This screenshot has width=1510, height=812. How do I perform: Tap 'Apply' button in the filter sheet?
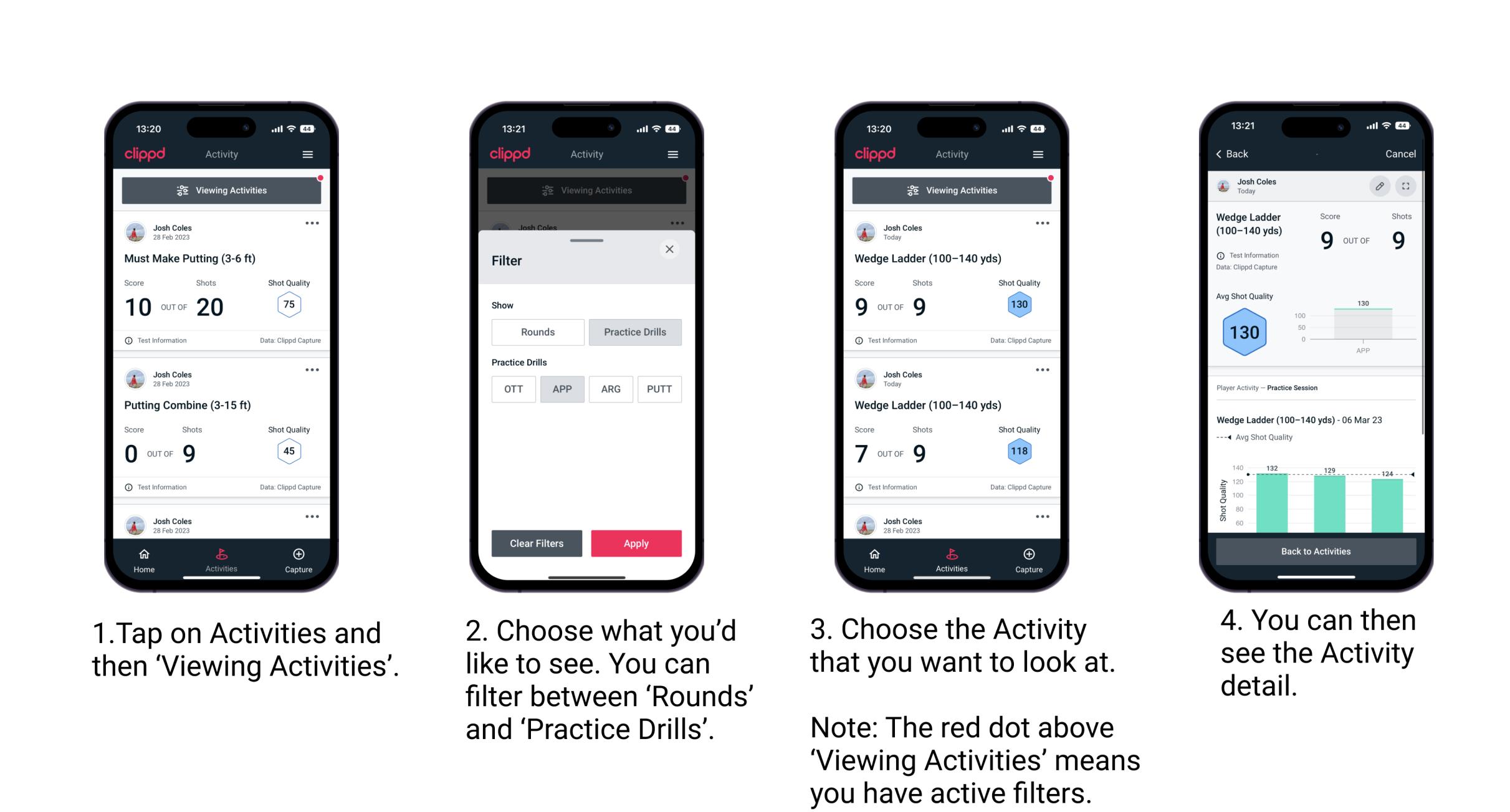[x=637, y=542]
